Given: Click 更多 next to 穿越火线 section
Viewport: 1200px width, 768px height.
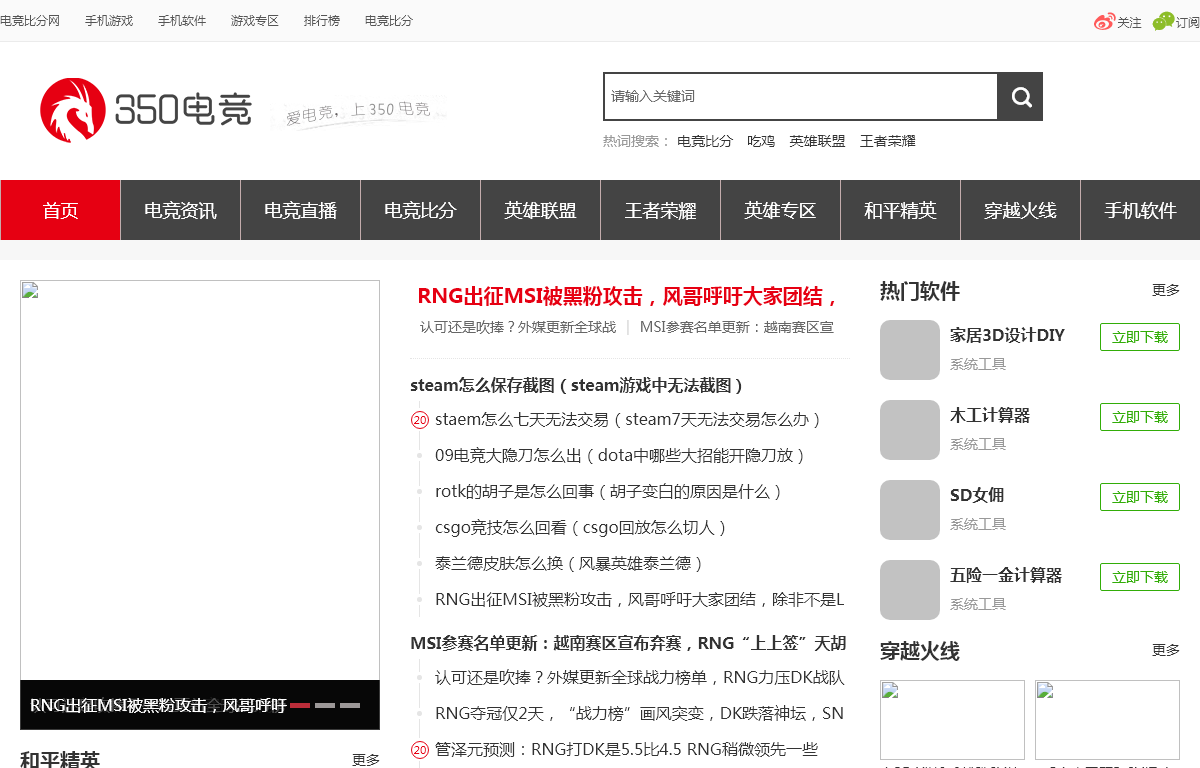Looking at the screenshot, I should (1166, 650).
